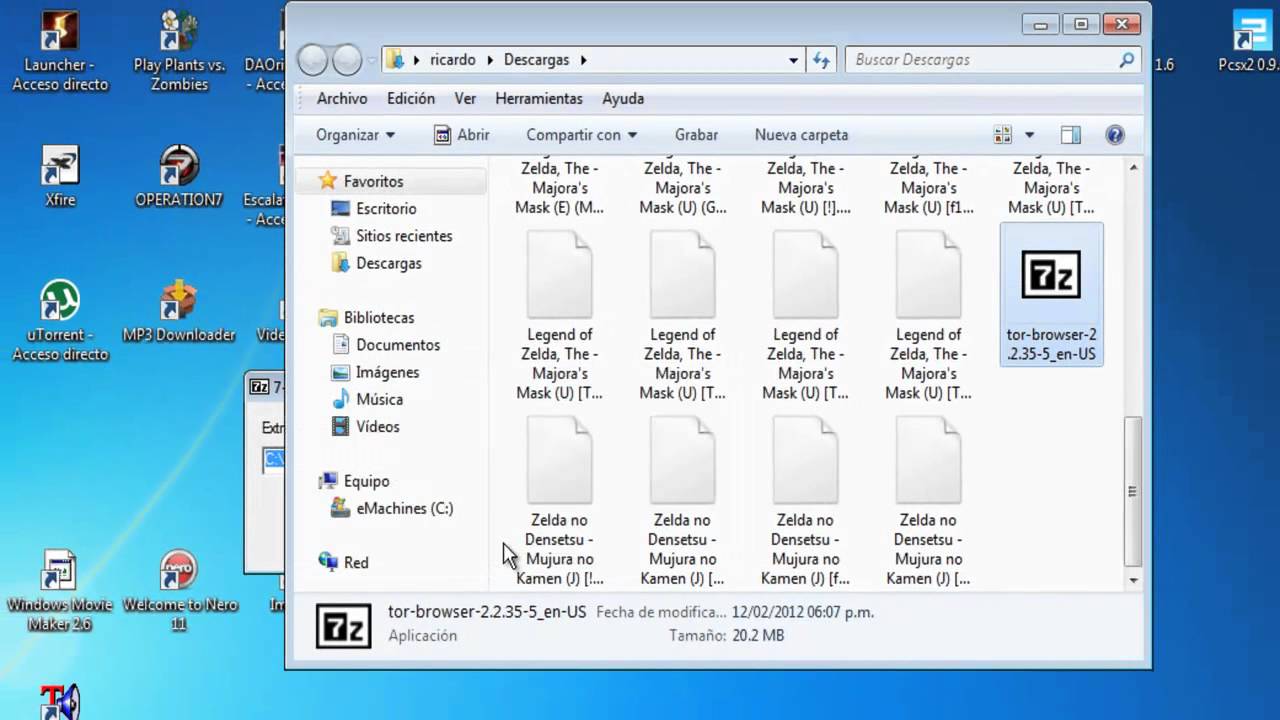The image size is (1280, 720).
Task: Click the scrollbar up arrow in file list
Action: click(1133, 168)
